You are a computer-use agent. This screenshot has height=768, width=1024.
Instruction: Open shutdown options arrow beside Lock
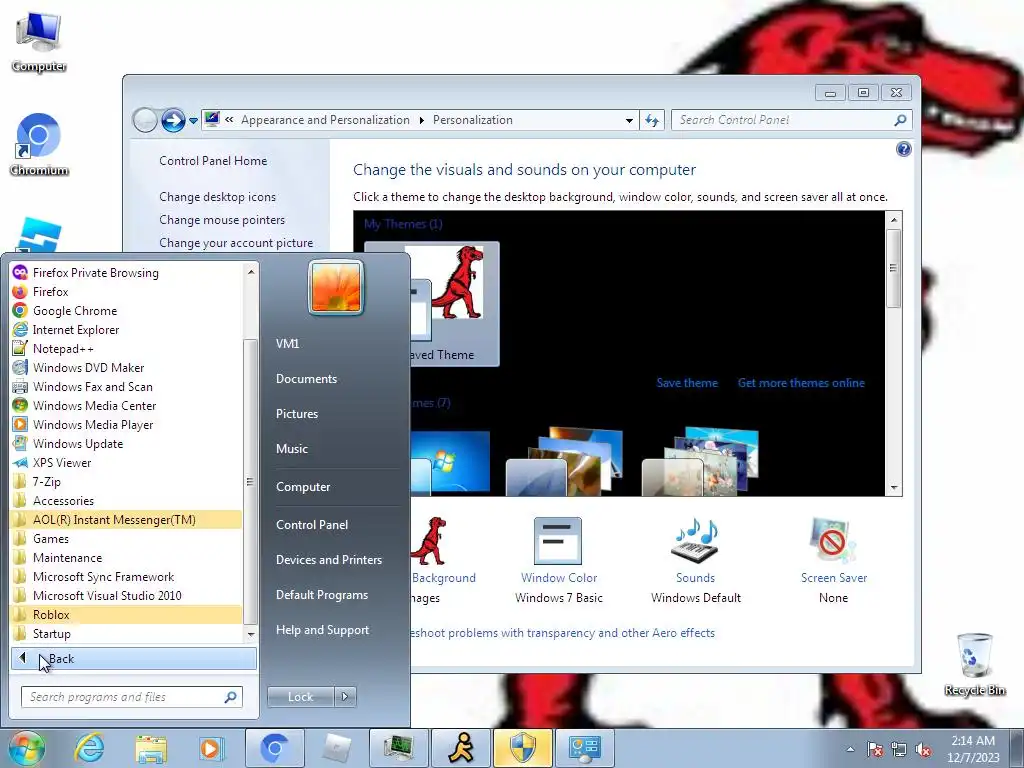tap(345, 697)
